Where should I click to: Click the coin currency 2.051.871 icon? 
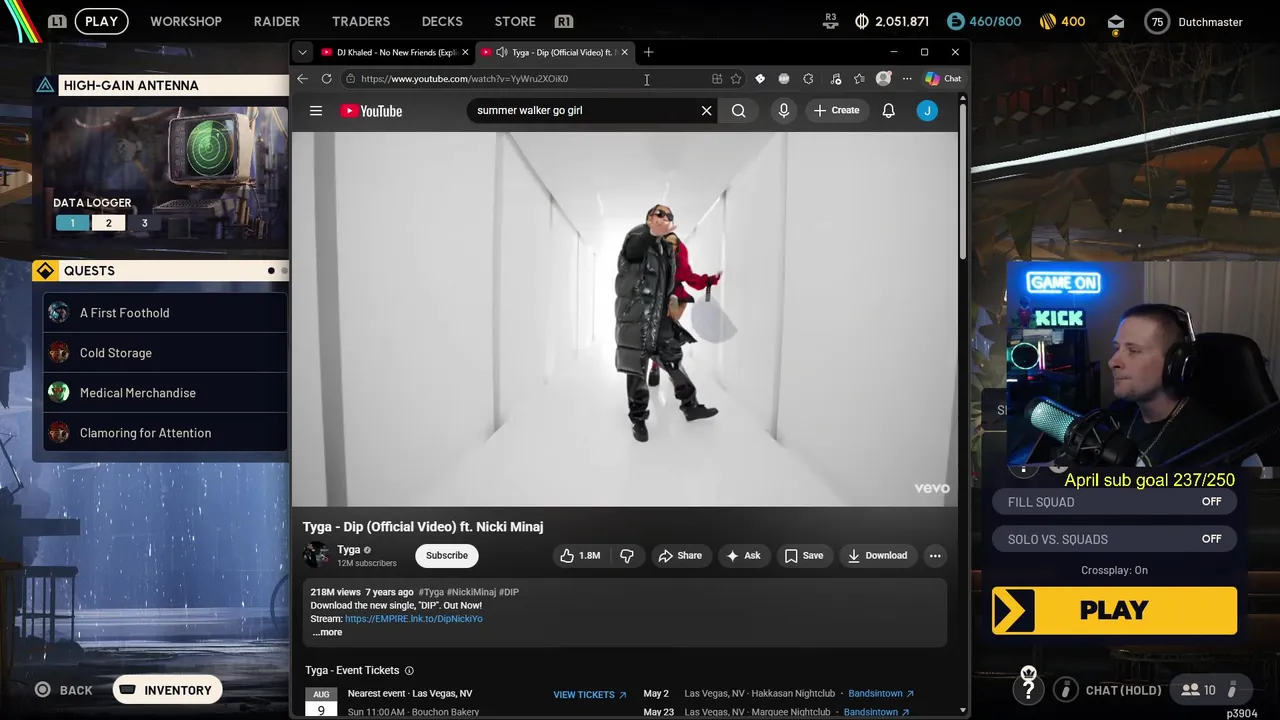[862, 21]
